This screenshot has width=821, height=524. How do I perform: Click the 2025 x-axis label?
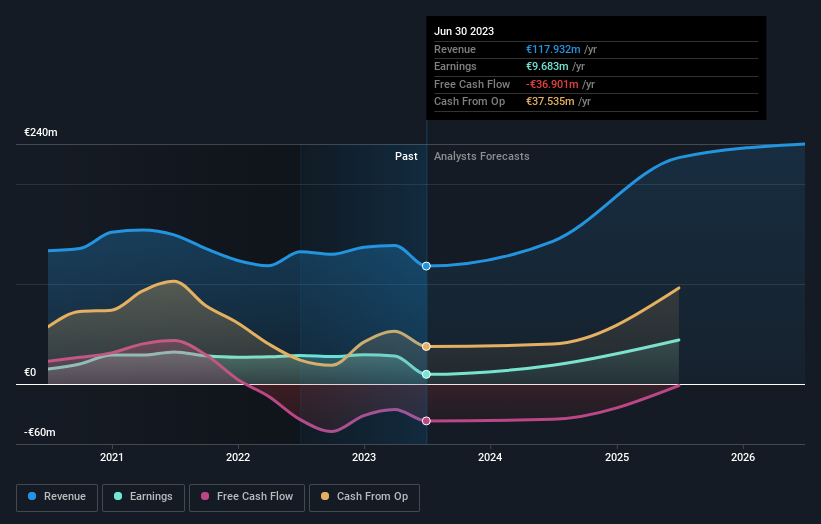617,457
